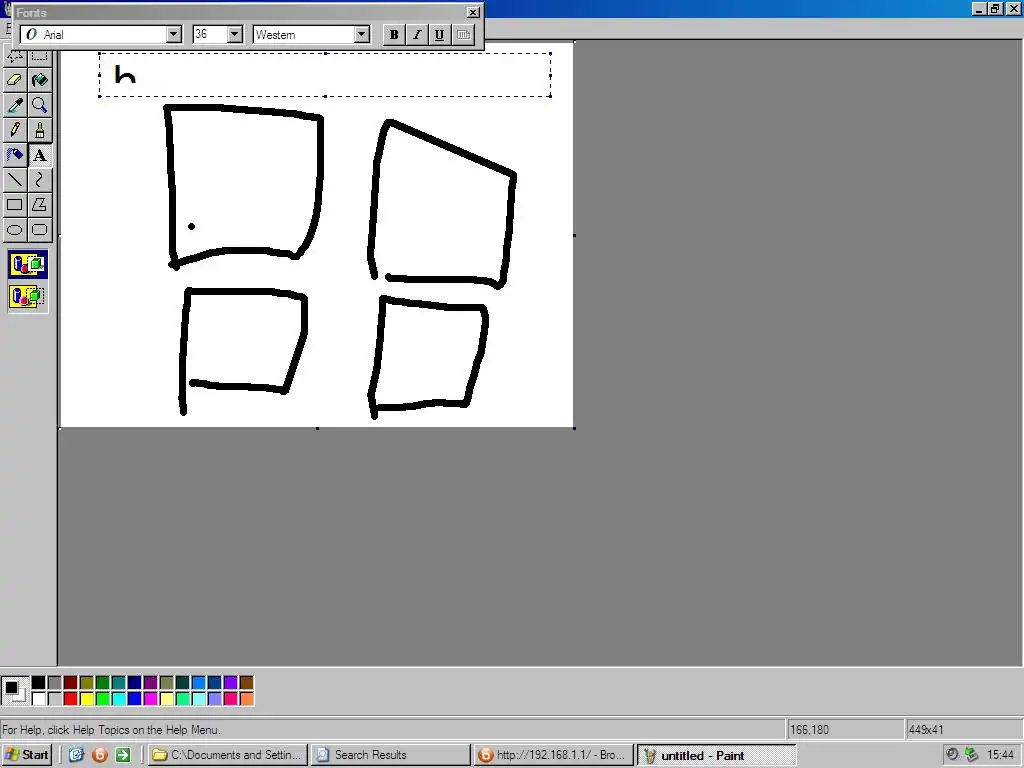Select the Fill With Color bucket tool

click(x=39, y=80)
